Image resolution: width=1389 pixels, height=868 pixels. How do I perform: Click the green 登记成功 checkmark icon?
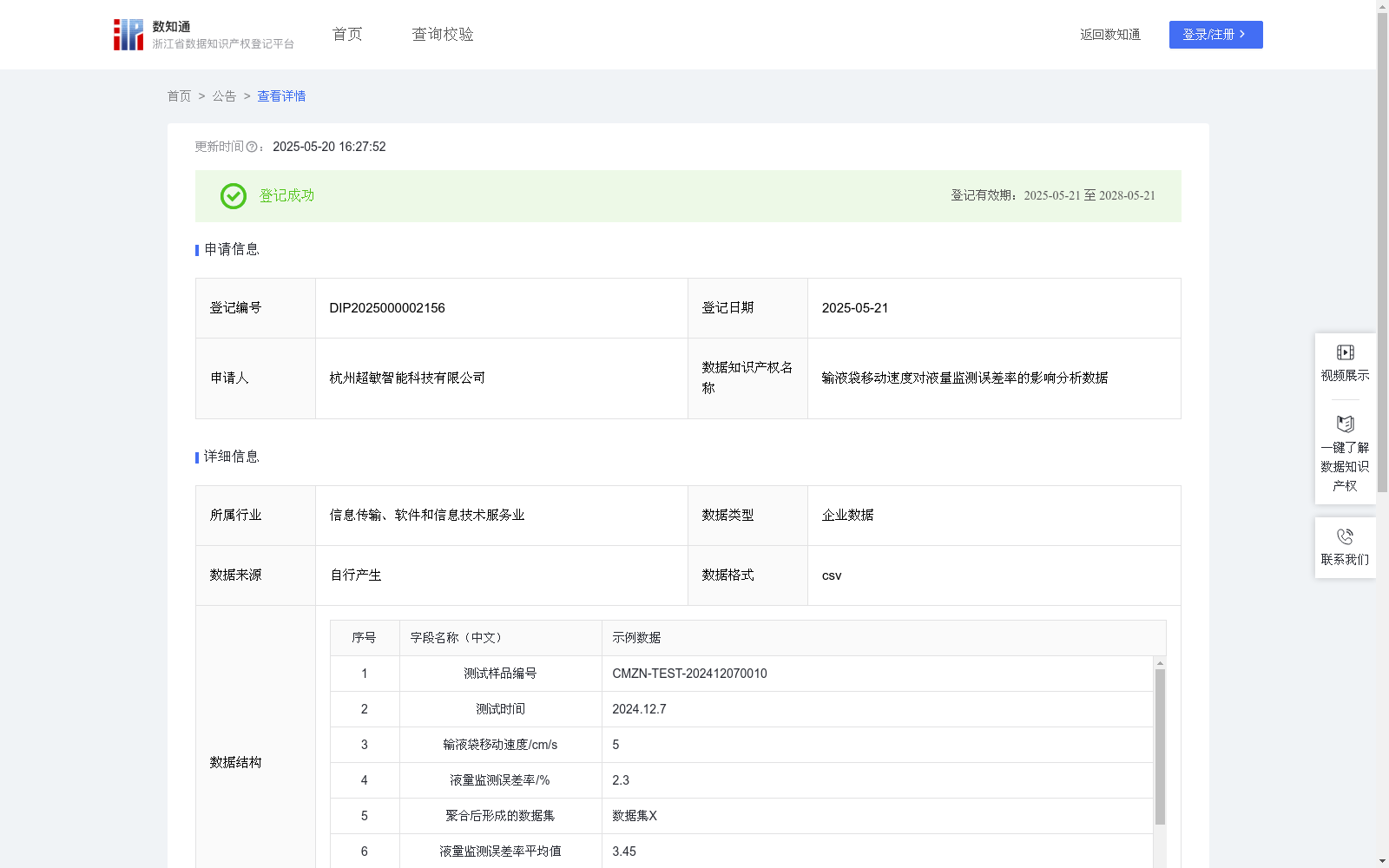click(233, 196)
